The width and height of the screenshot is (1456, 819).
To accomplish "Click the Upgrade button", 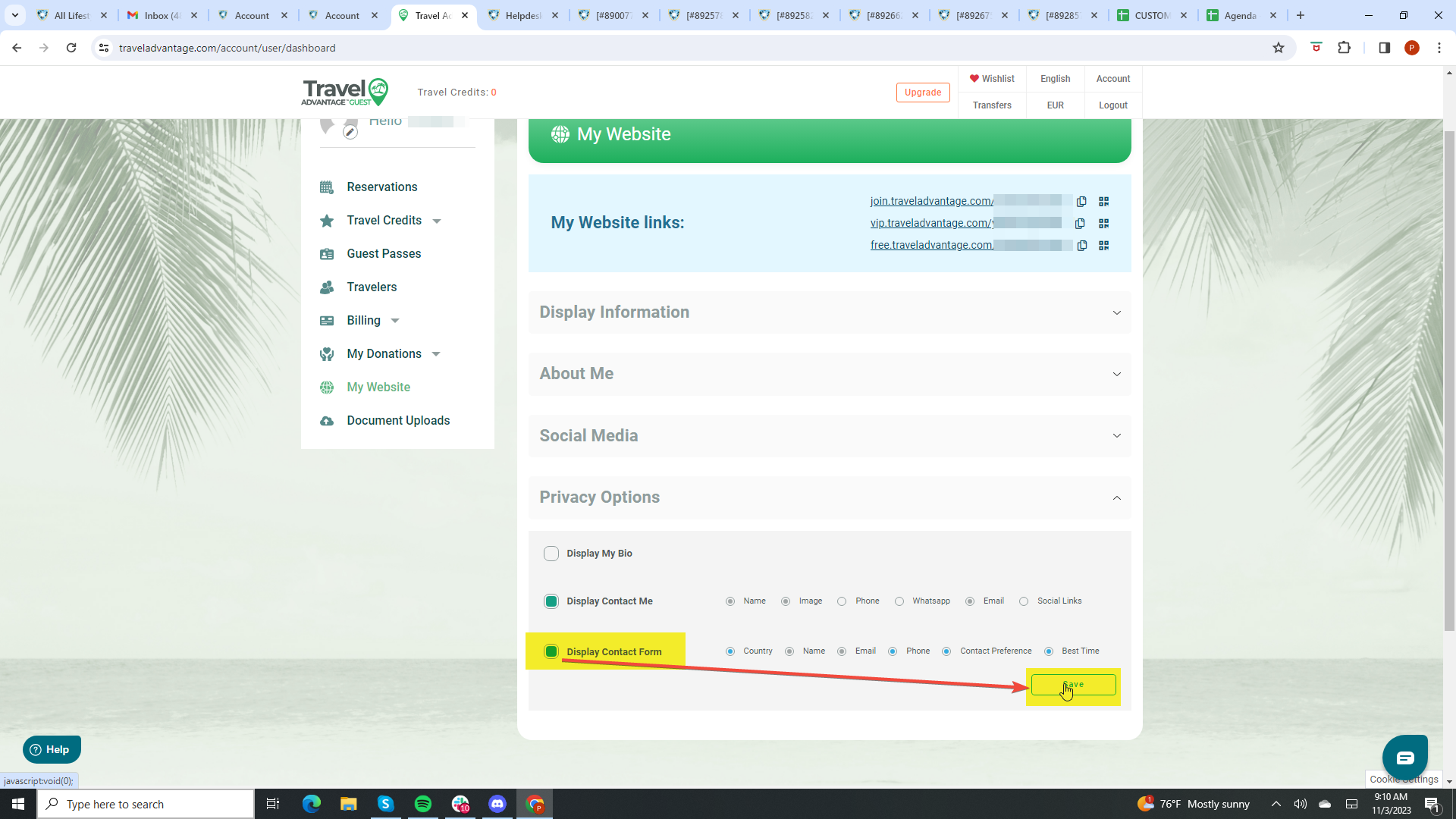I will [922, 93].
